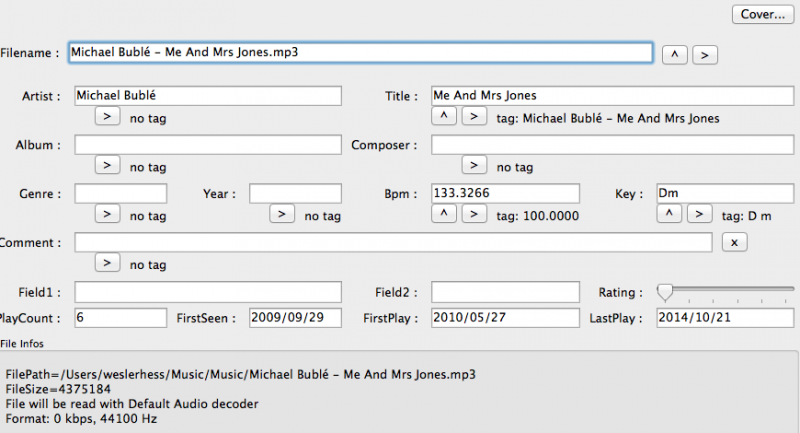Click the 'tag: 100.0000' Bpm text
The height and width of the screenshot is (433, 800).
[x=538, y=216]
